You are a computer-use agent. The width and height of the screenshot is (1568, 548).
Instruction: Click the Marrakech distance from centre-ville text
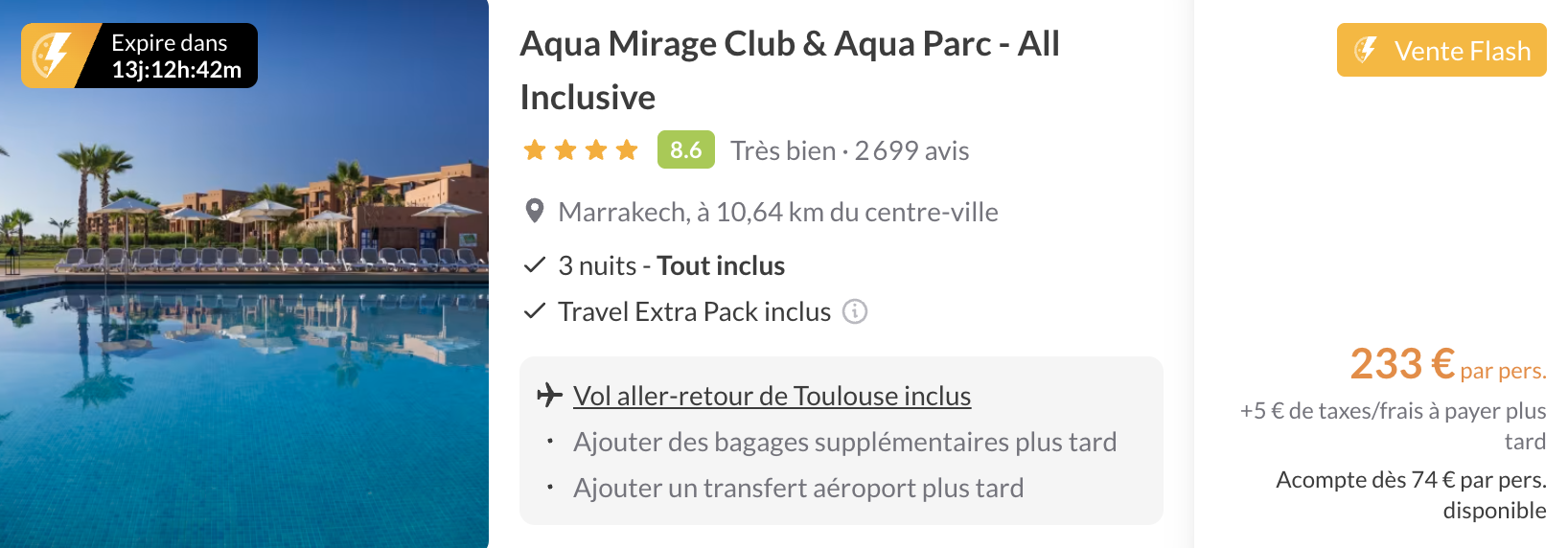click(x=777, y=212)
